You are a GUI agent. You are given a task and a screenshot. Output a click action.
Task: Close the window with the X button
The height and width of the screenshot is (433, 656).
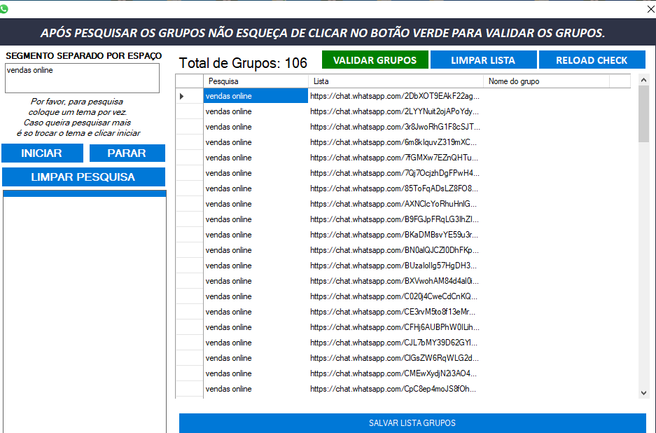651,9
